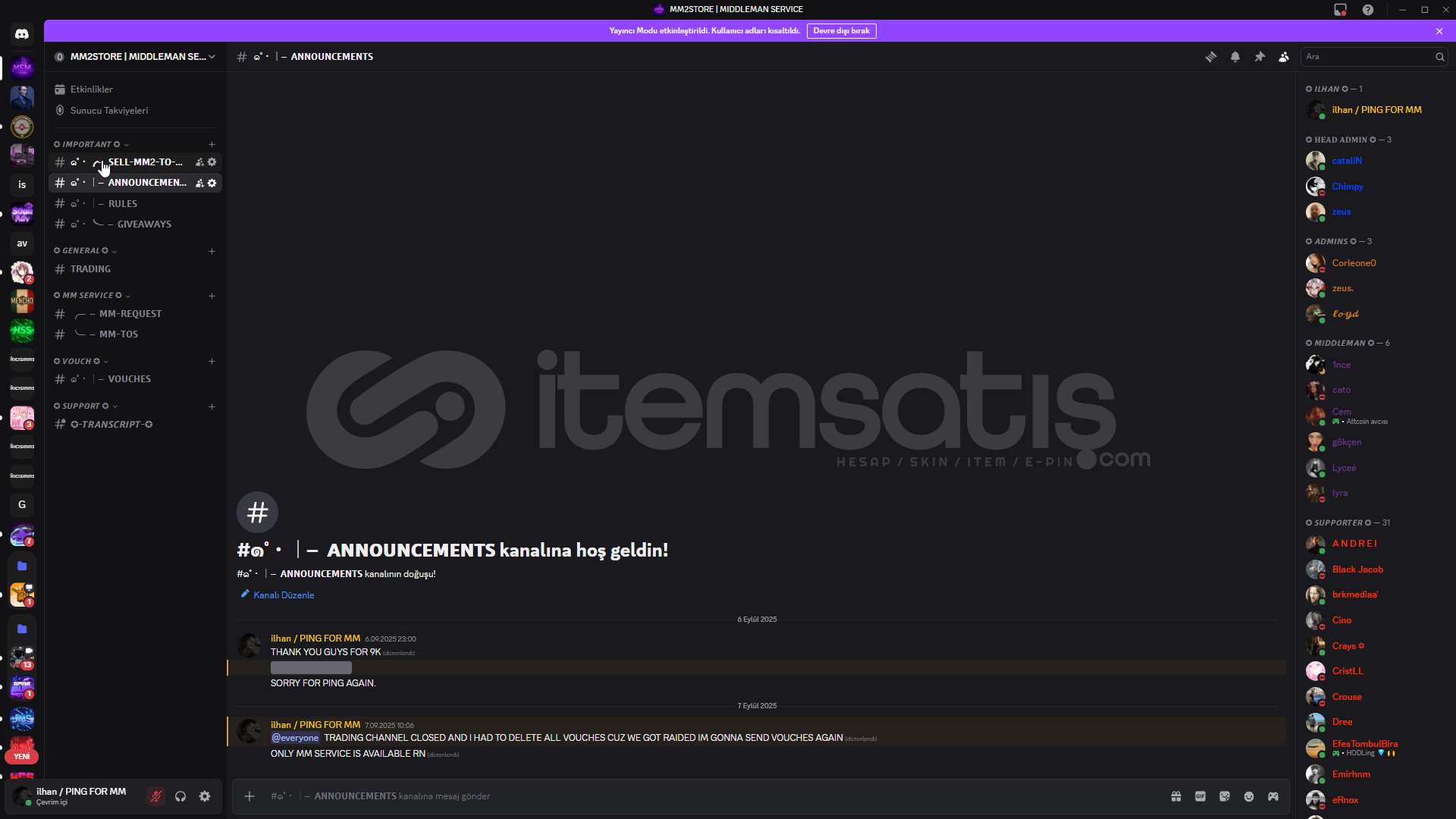Collapse the SUPPORT category
The width and height of the screenshot is (1456, 819).
coord(85,406)
